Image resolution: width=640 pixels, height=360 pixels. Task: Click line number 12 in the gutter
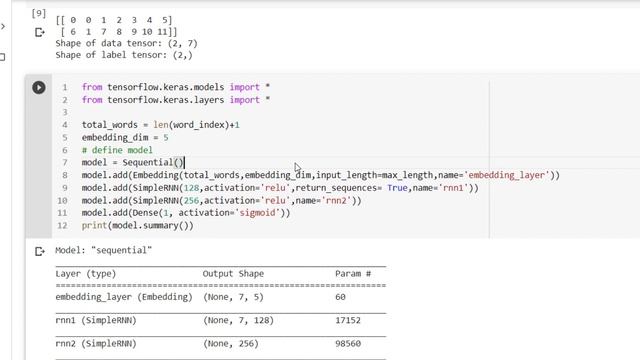[62, 226]
